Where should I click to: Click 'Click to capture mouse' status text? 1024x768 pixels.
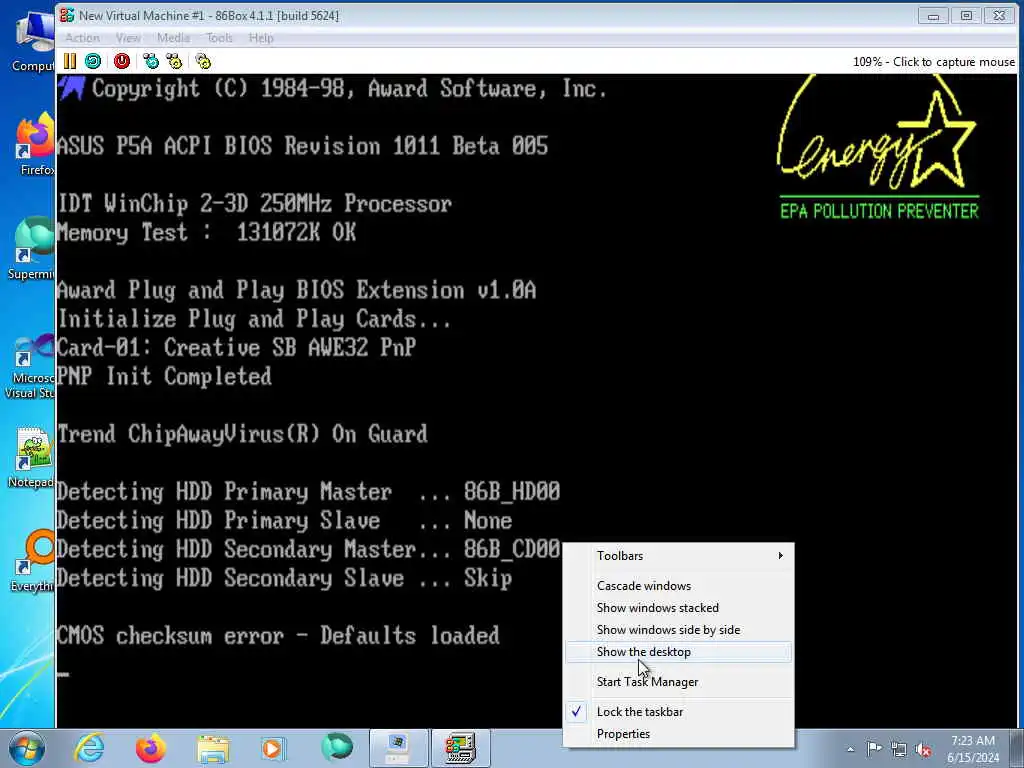coord(953,61)
